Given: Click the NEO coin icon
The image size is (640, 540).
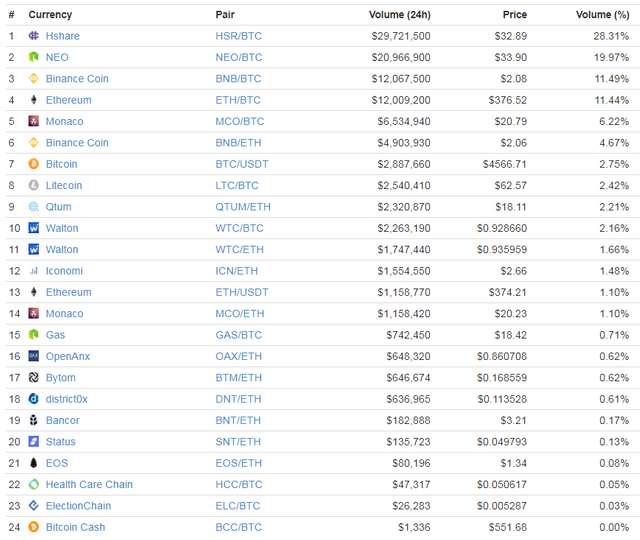Looking at the screenshot, I should pos(33,57).
